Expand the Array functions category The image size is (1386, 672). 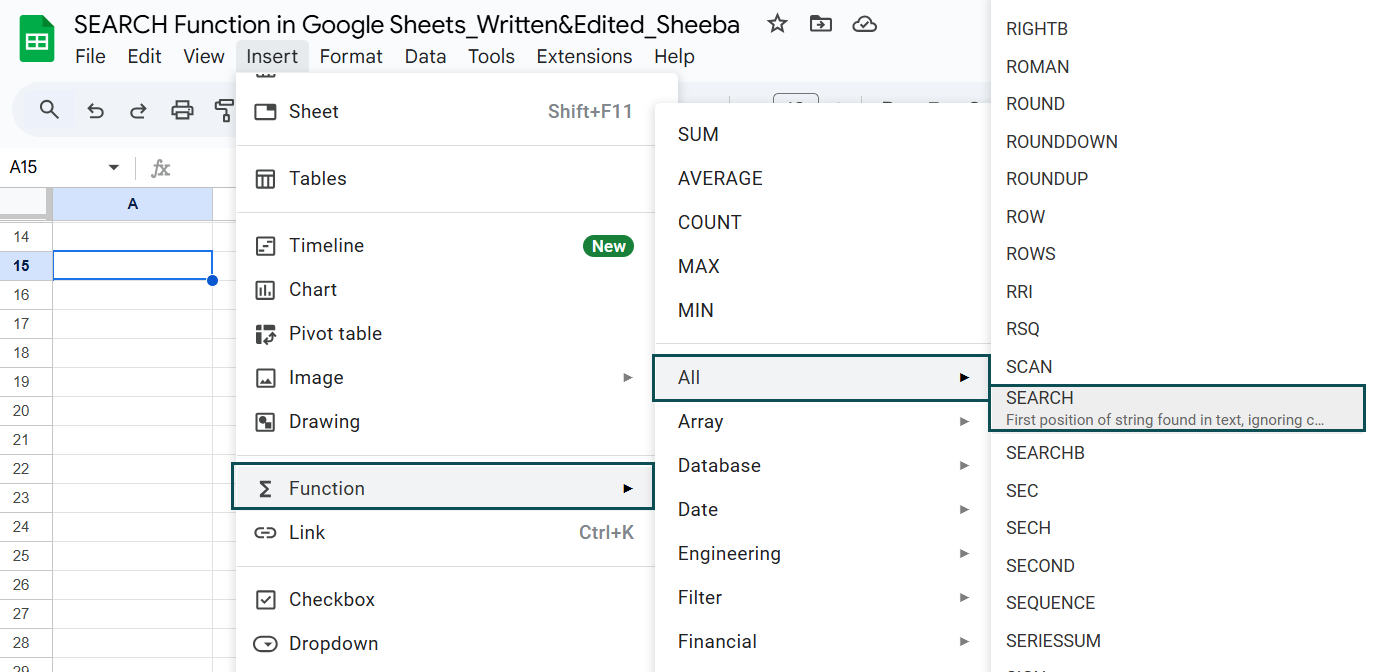pyautogui.click(x=822, y=422)
